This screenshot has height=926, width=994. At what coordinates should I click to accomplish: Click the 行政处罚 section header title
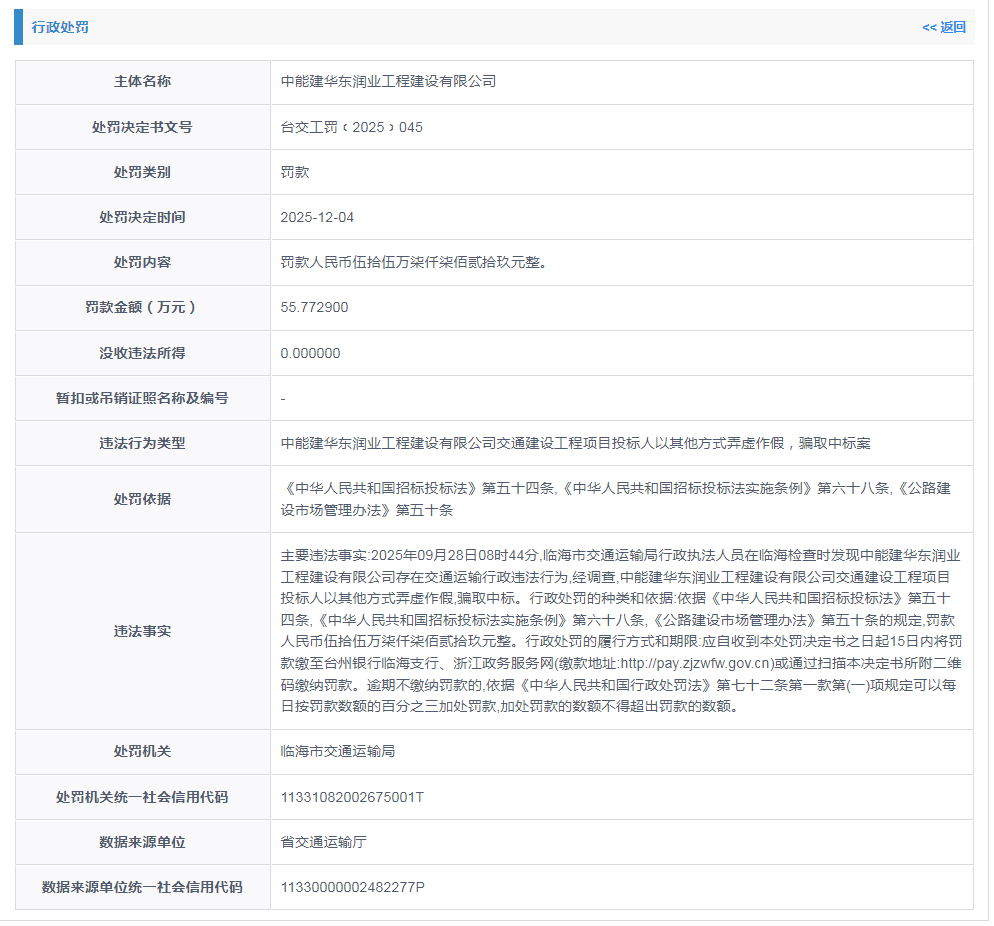click(60, 27)
